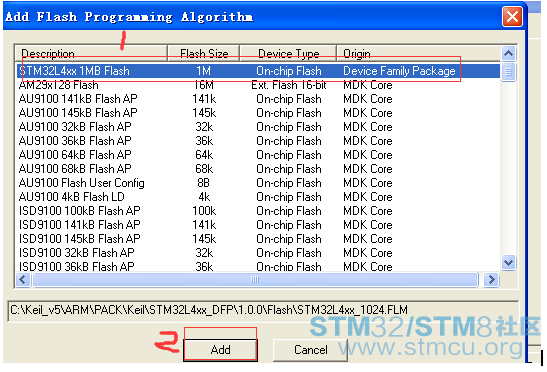Click the STM32L4xx_1024.FLM file path field

pos(263,310)
